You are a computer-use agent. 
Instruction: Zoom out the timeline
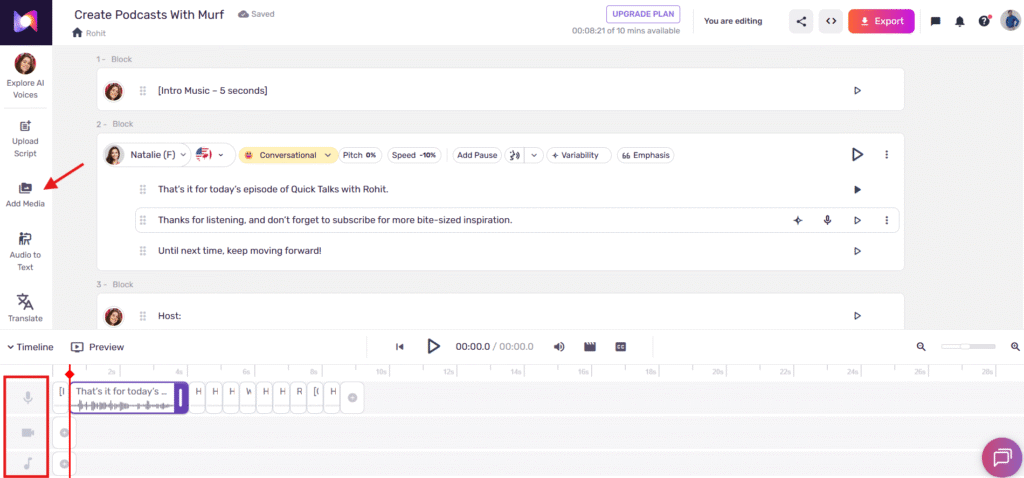[921, 347]
